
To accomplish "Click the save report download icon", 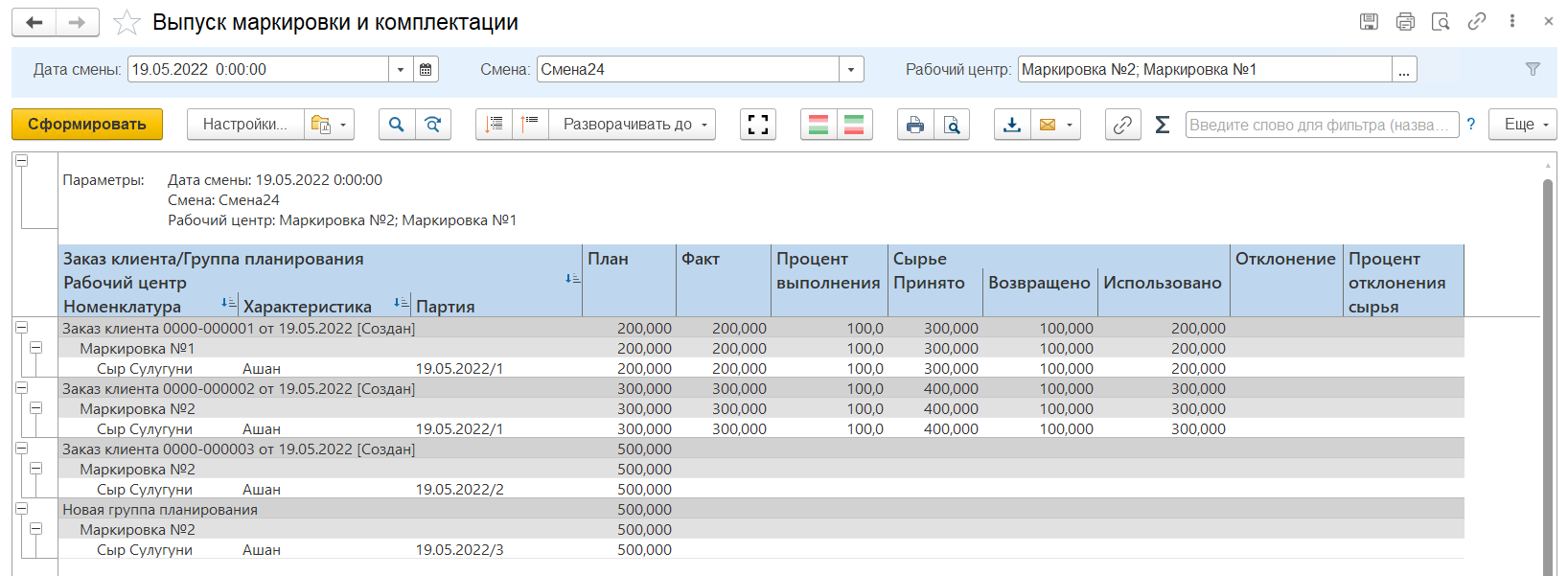I will click(x=1012, y=125).
